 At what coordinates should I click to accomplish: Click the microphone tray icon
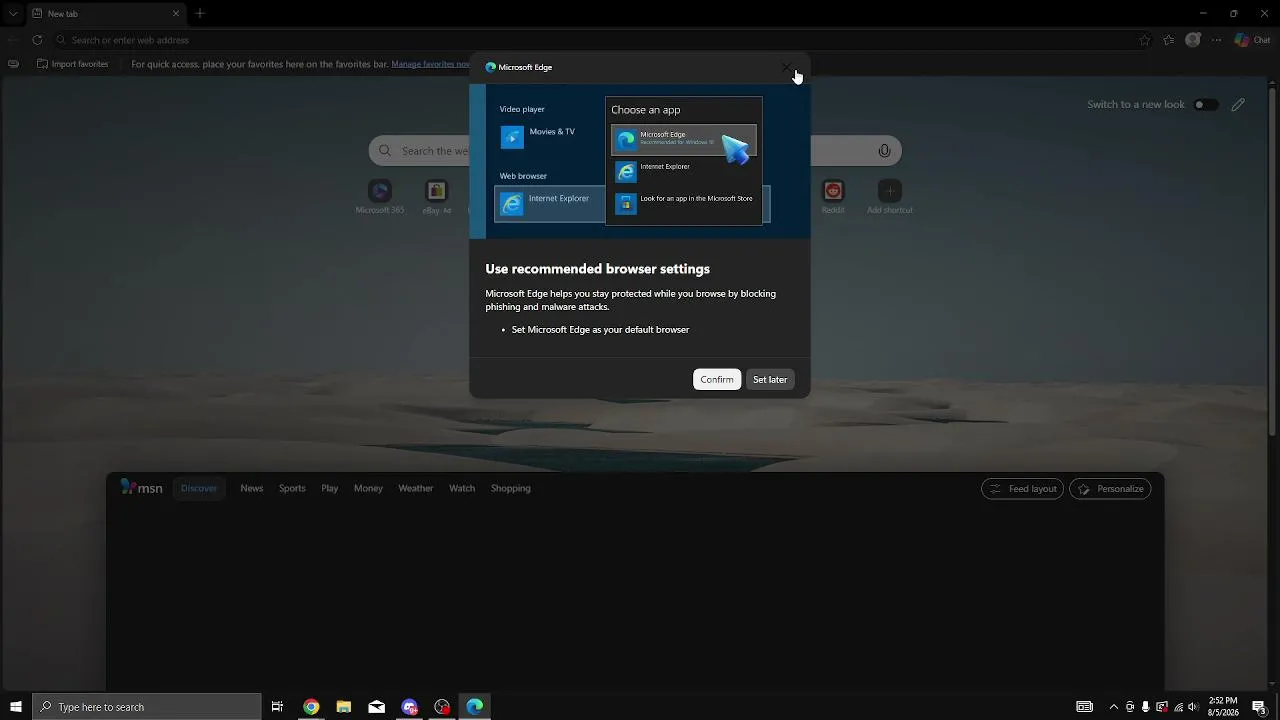coord(1146,707)
